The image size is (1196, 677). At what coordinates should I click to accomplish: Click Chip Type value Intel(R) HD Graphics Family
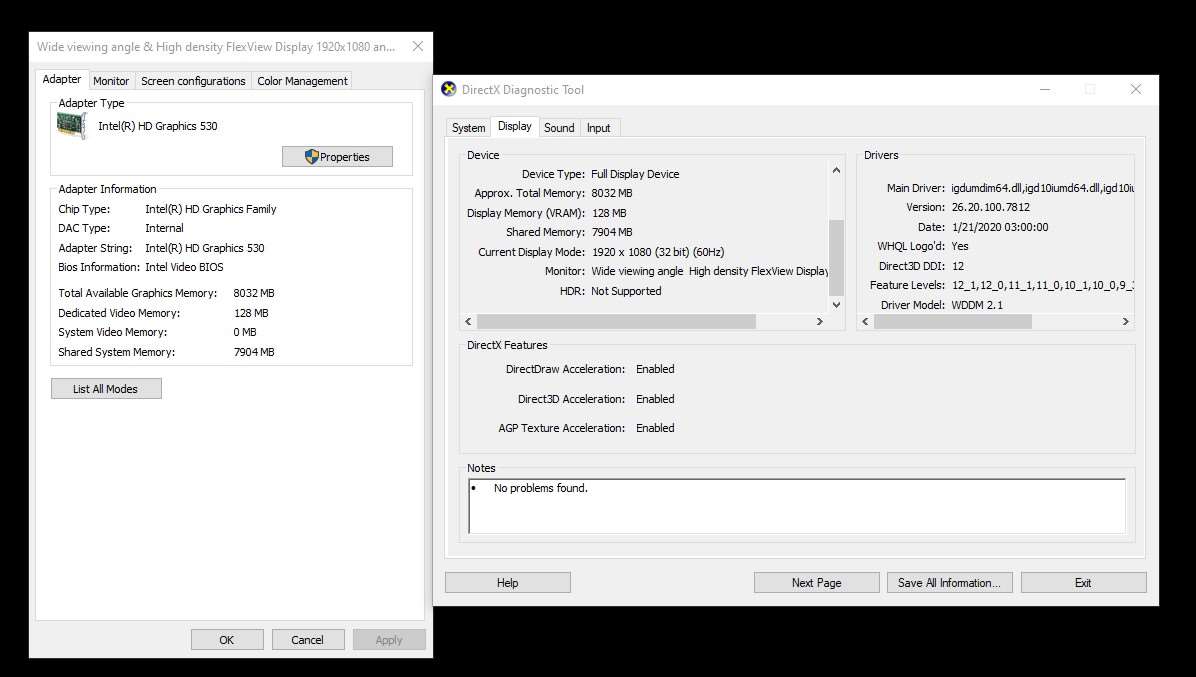pos(211,209)
